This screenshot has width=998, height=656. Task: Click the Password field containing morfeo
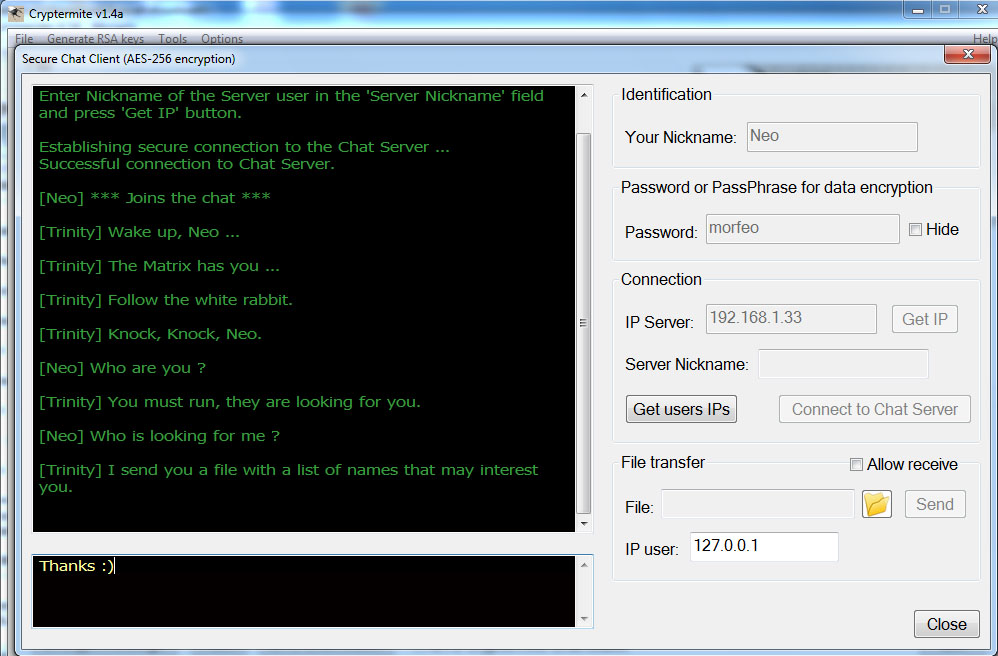coord(803,228)
